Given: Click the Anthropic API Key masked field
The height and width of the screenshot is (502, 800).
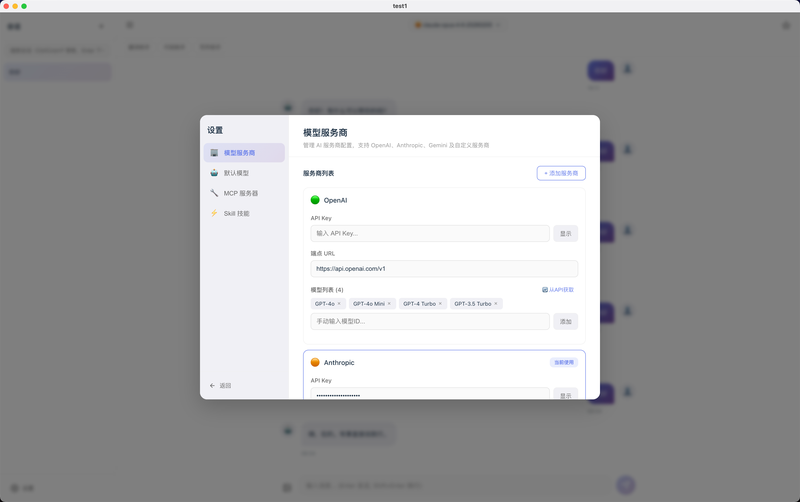Looking at the screenshot, I should click(x=430, y=394).
